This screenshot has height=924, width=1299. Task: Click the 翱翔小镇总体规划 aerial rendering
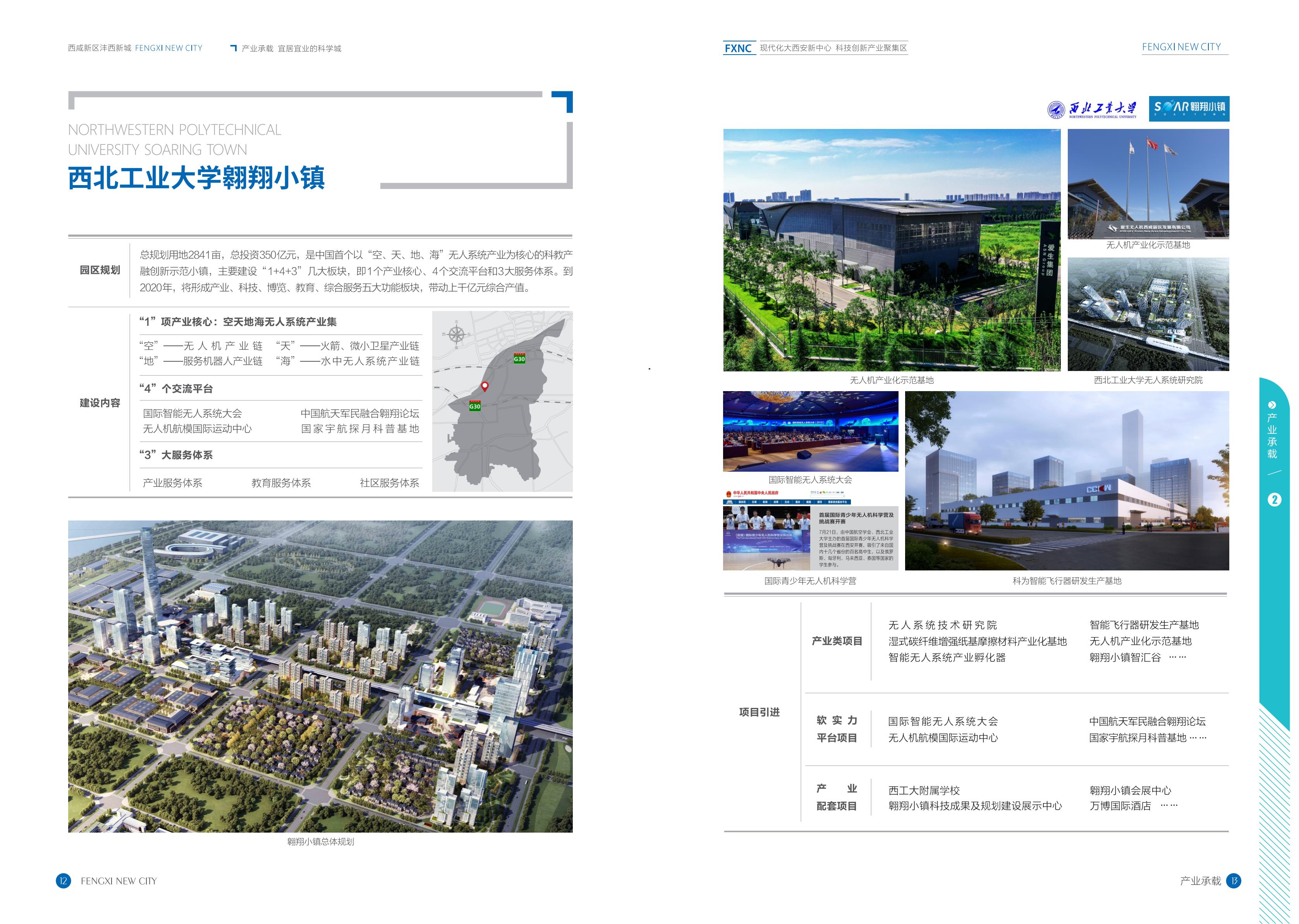(x=320, y=677)
